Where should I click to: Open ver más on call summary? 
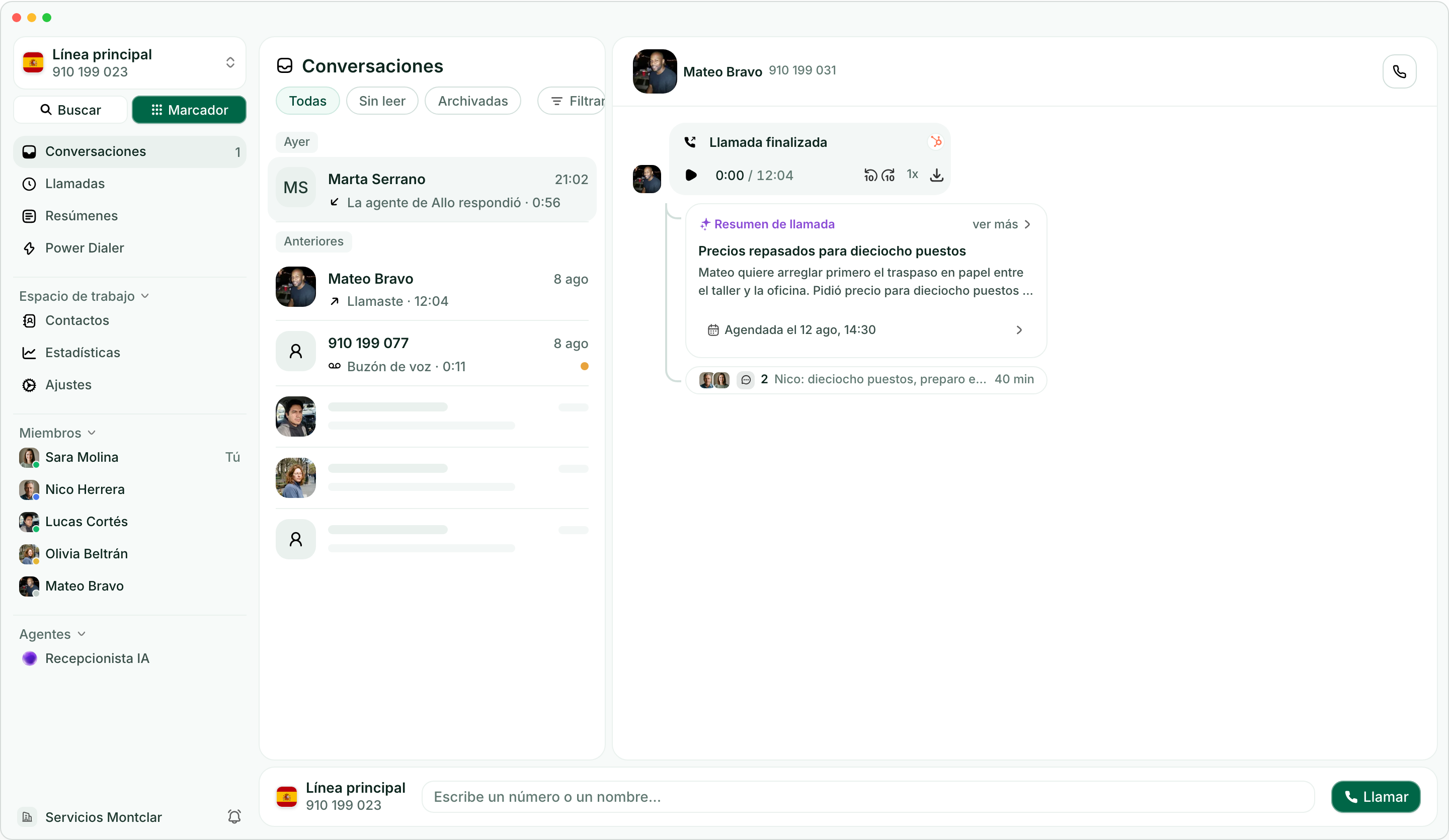[x=1002, y=224]
